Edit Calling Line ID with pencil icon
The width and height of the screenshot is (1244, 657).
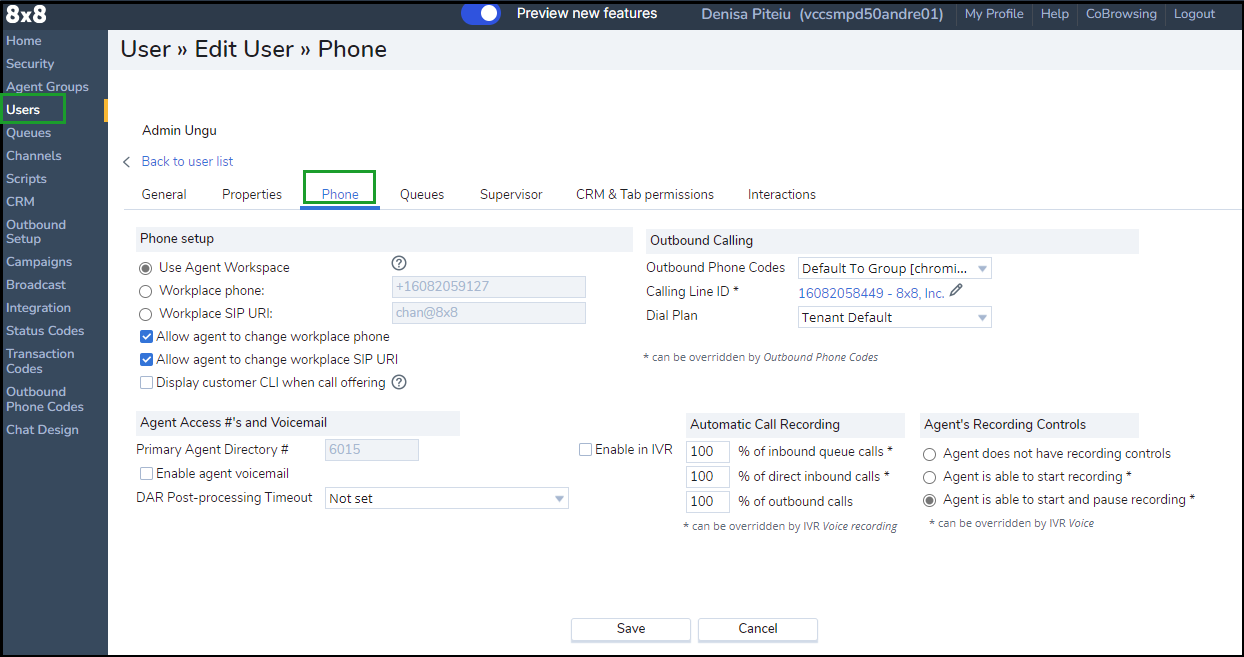click(956, 291)
